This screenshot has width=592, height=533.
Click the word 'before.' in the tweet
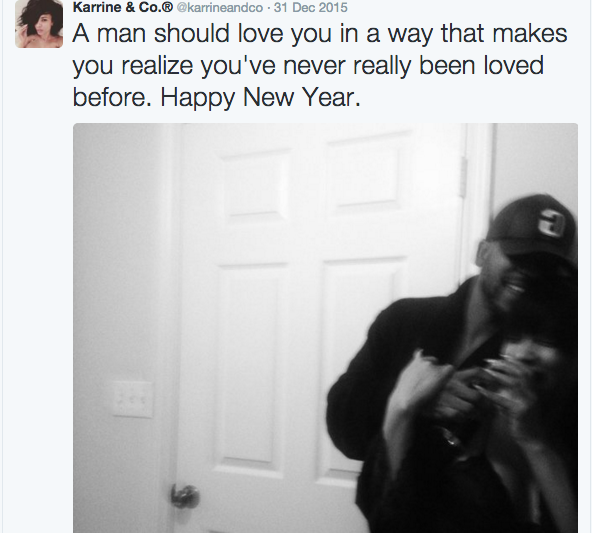click(112, 97)
